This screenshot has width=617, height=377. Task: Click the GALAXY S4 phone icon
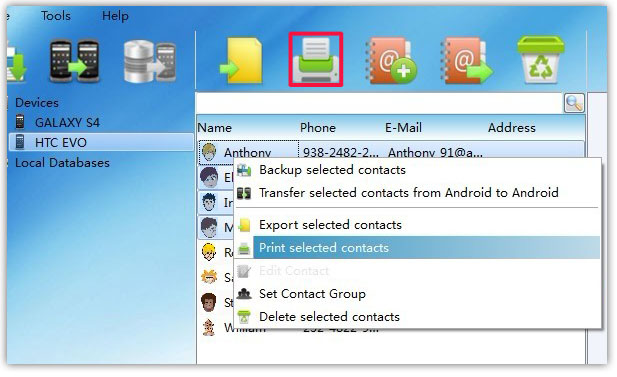(20, 122)
